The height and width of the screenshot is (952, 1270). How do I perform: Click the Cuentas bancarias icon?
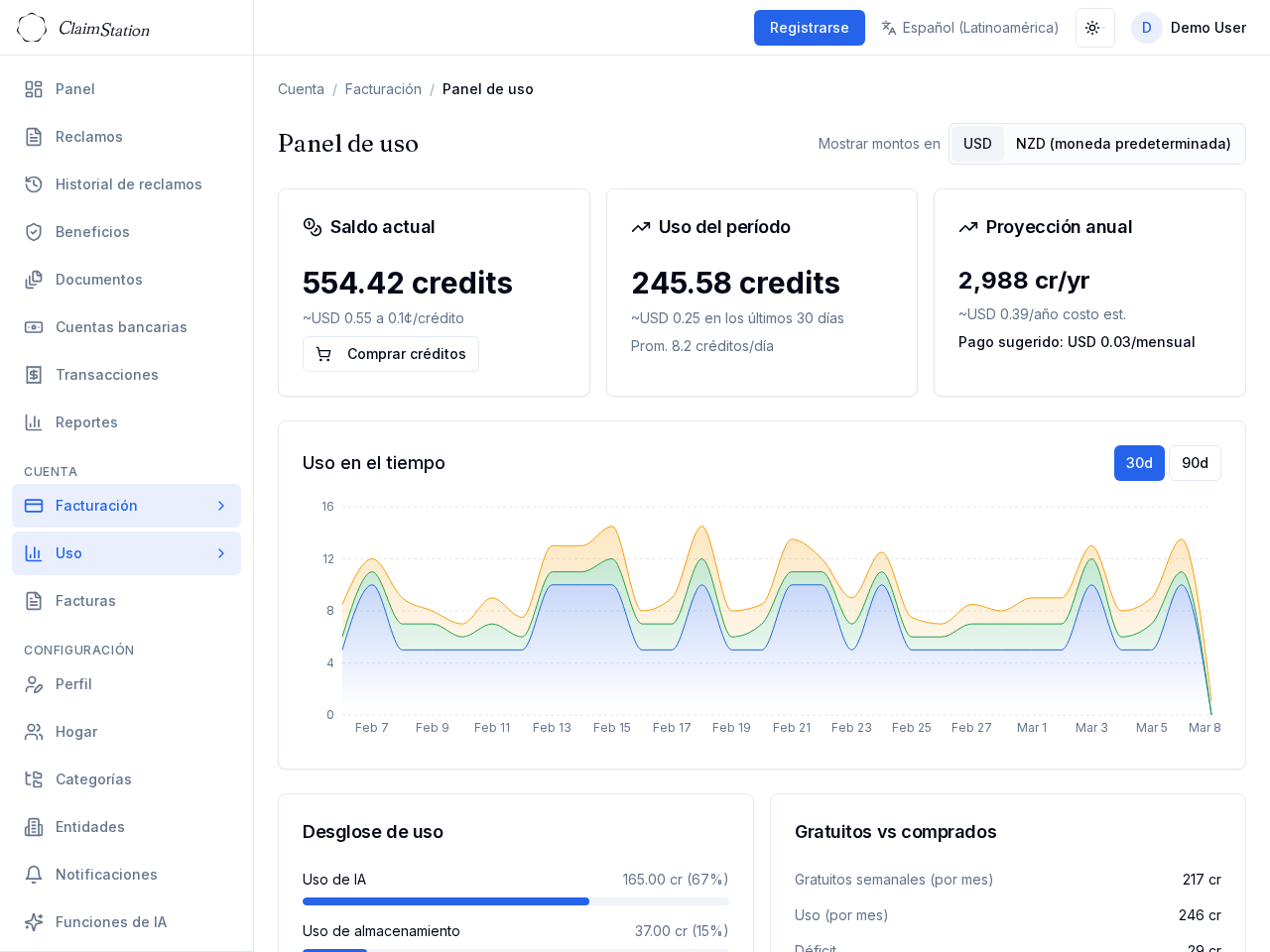pos(34,327)
